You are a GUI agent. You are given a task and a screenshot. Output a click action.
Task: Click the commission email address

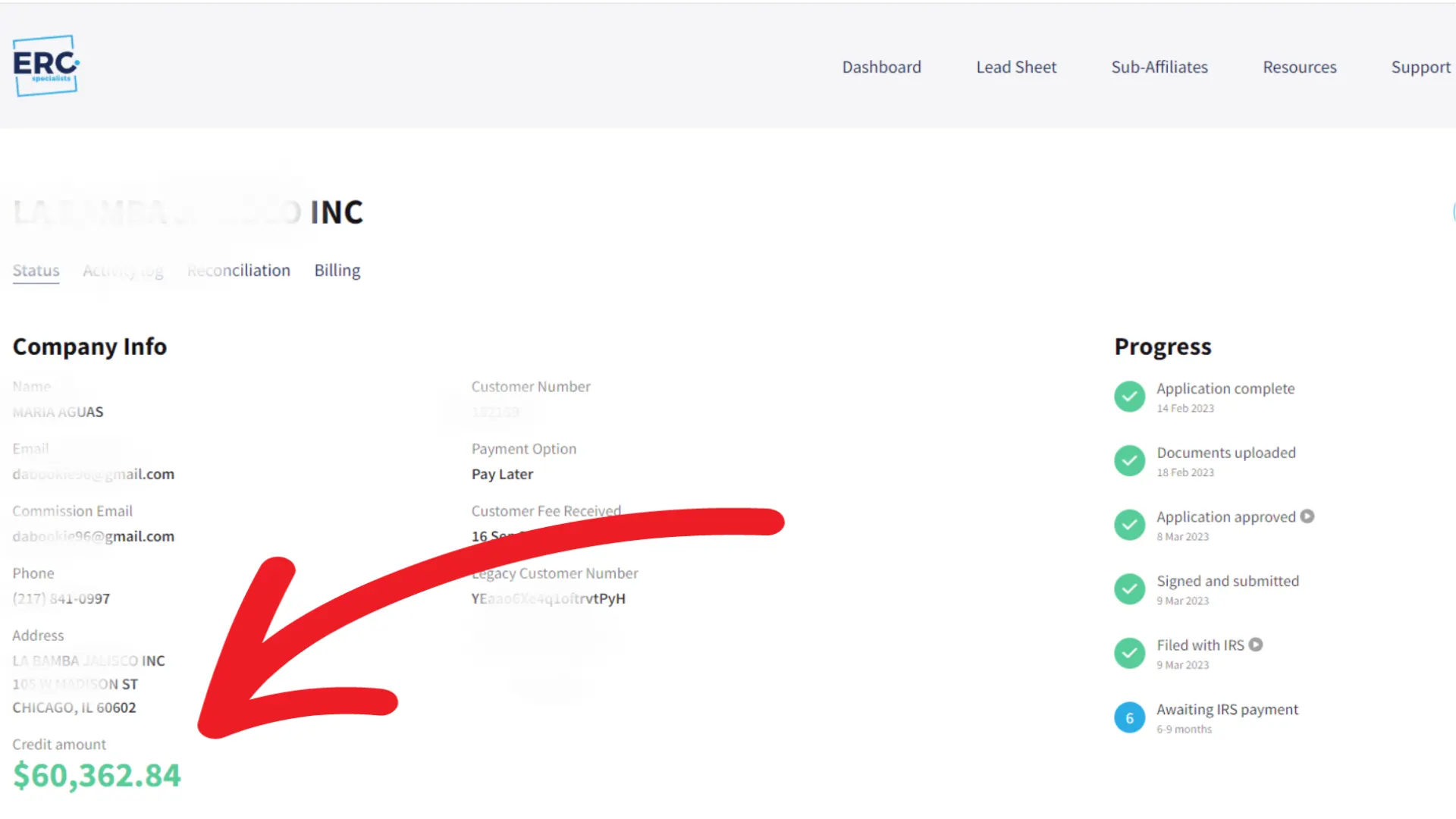point(93,536)
